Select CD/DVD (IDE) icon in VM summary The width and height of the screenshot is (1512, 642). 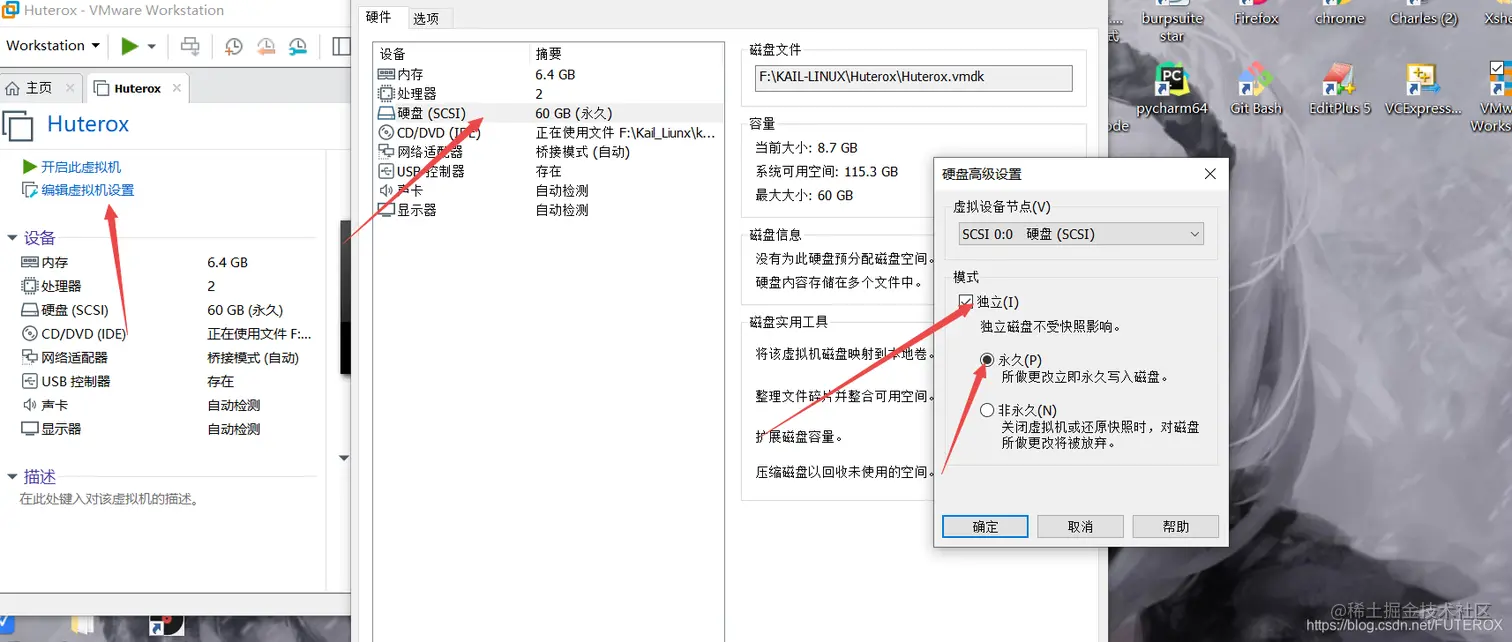point(30,334)
